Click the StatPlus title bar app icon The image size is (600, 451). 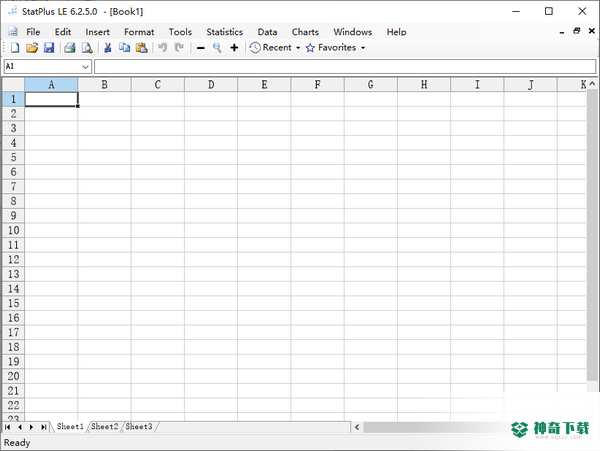(x=13, y=11)
